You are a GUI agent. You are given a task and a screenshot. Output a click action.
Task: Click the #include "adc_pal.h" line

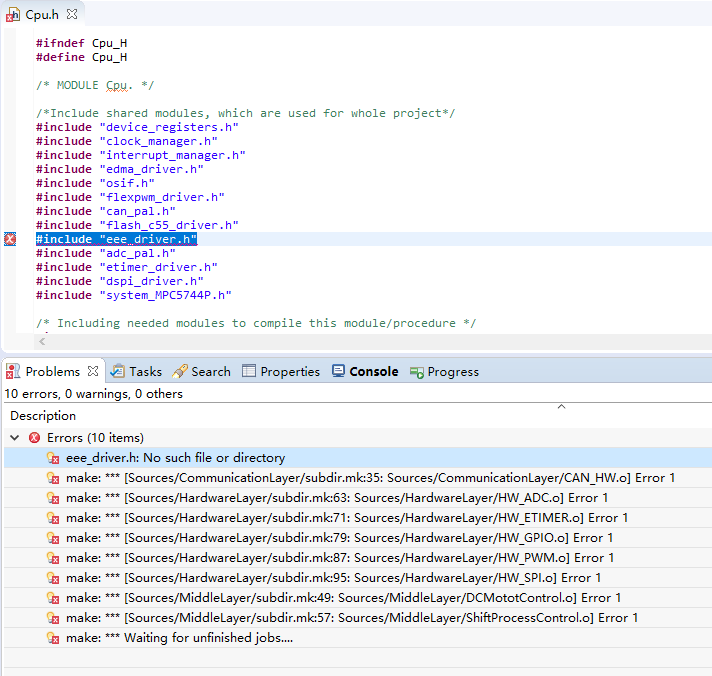[x=106, y=253]
